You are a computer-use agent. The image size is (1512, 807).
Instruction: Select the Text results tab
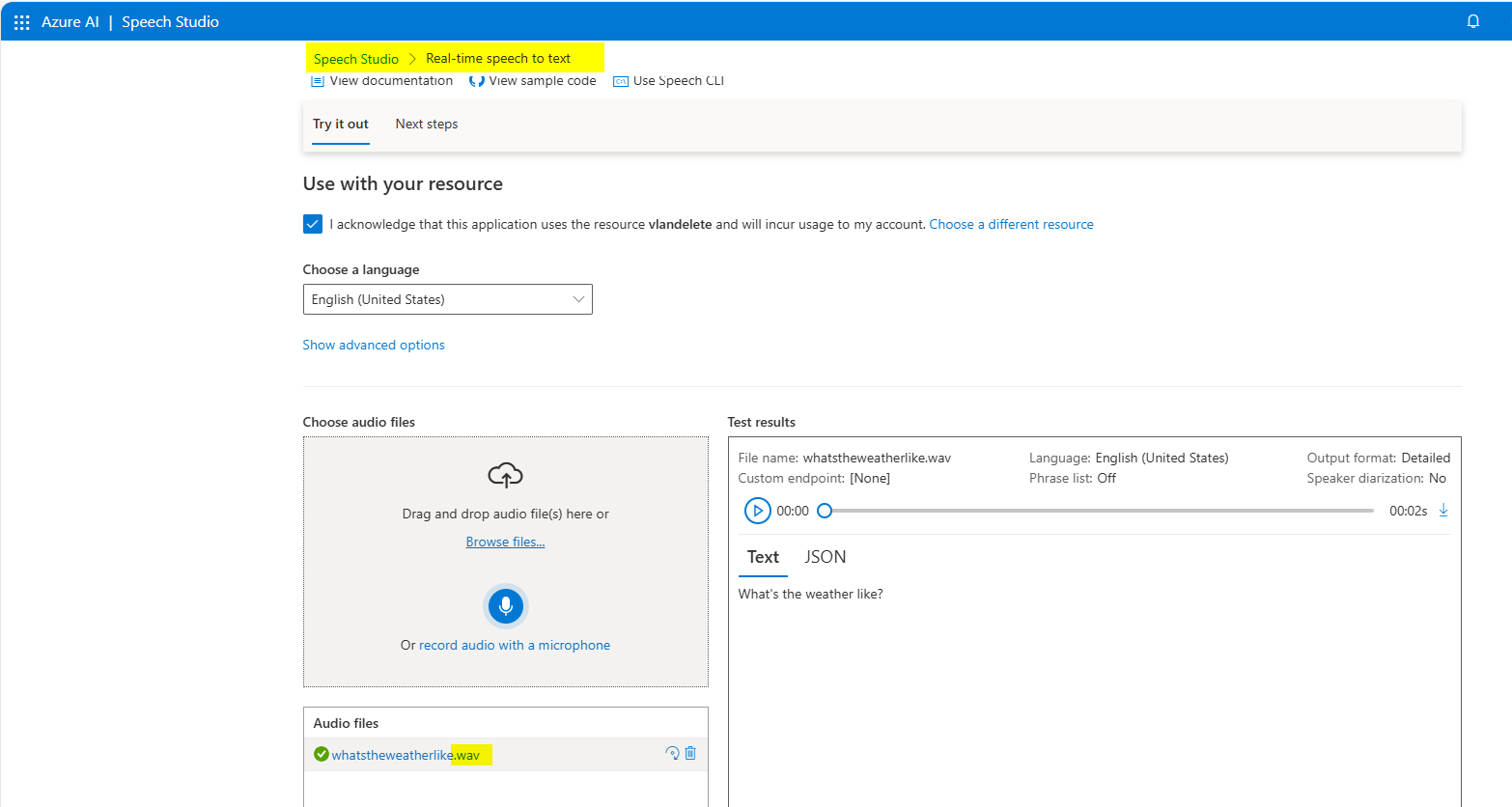(x=763, y=557)
